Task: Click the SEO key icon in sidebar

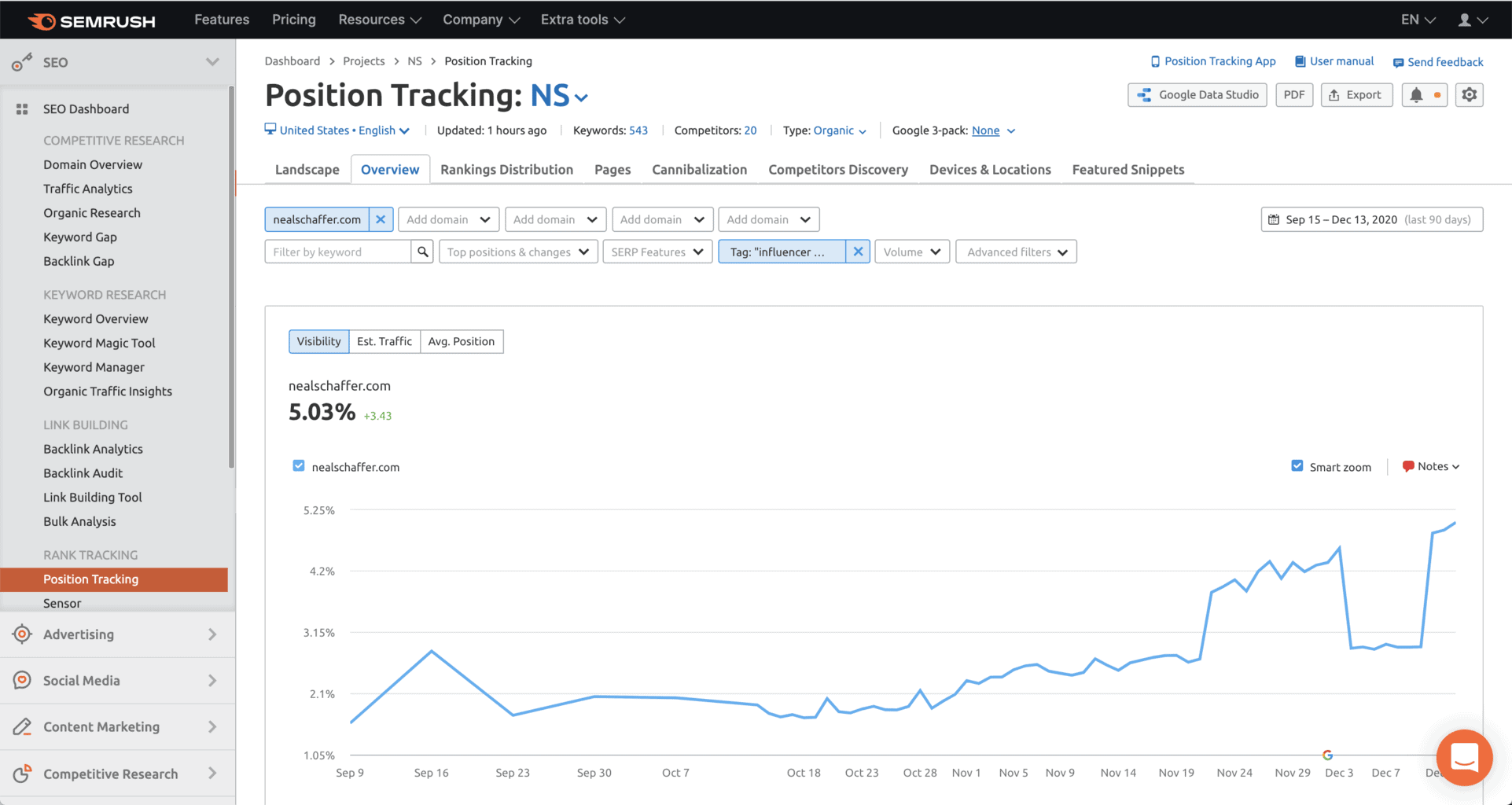Action: tap(21, 62)
